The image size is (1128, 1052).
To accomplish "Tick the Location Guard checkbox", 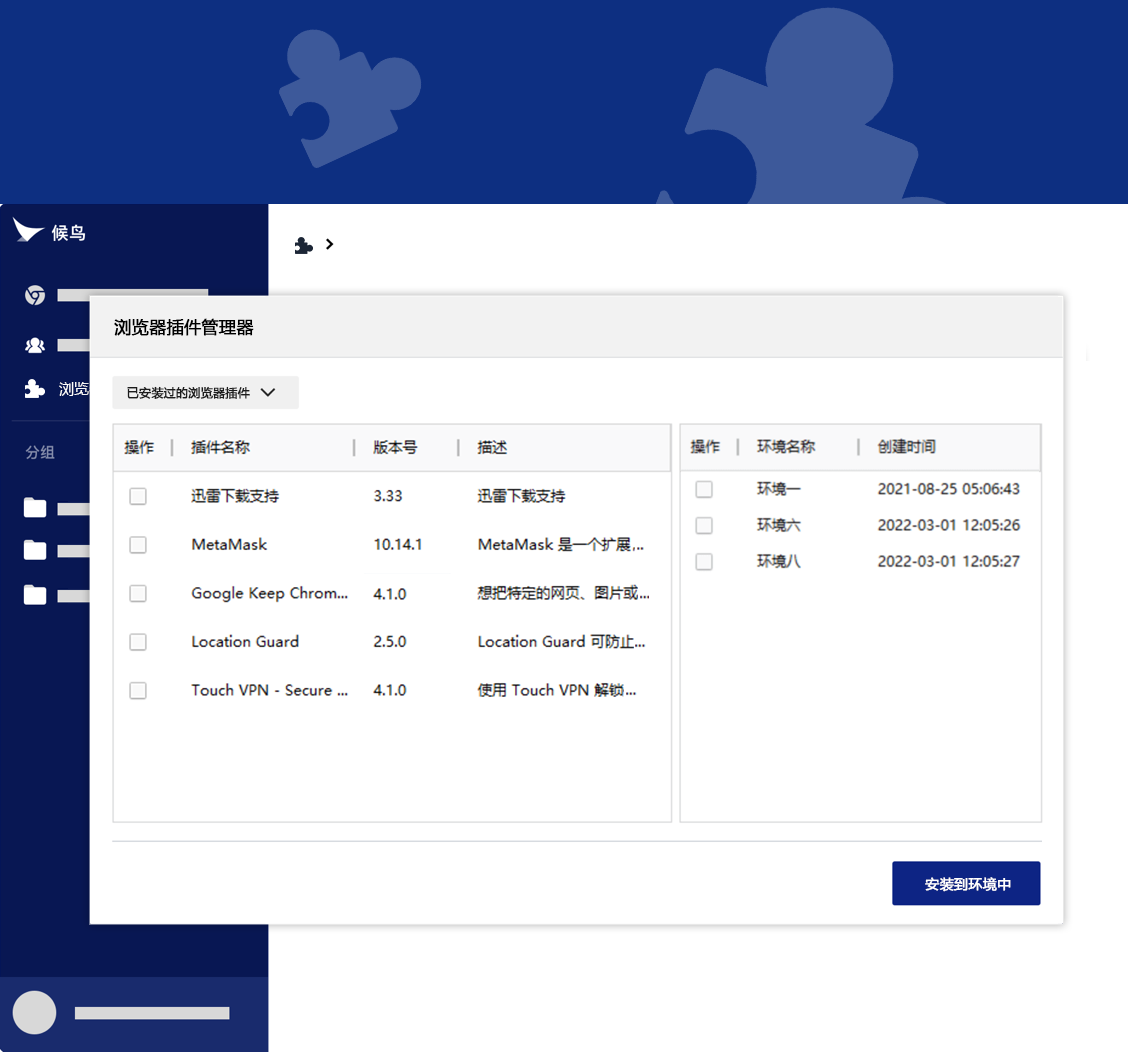I will [138, 642].
